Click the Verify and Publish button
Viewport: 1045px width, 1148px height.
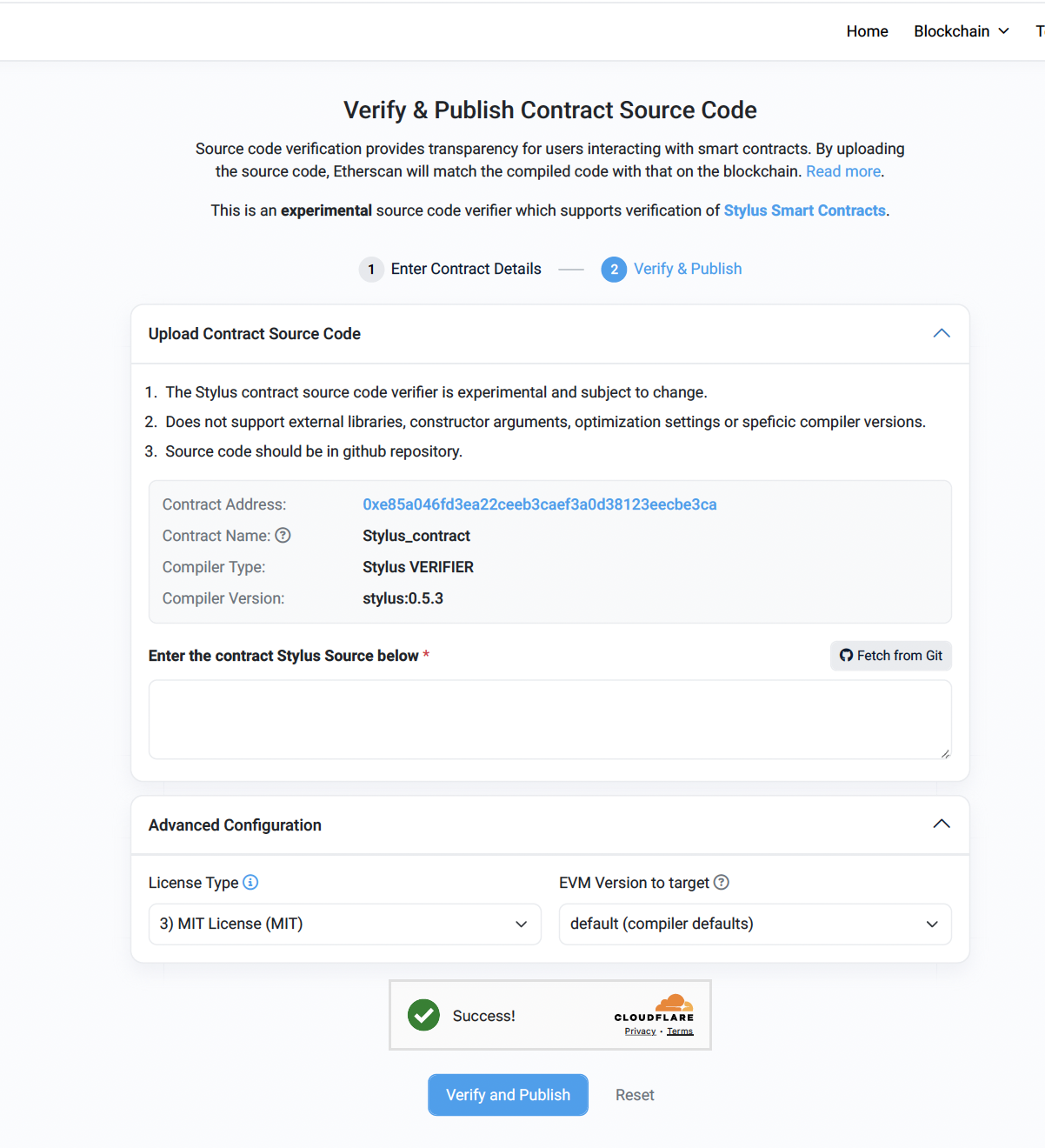508,1094
